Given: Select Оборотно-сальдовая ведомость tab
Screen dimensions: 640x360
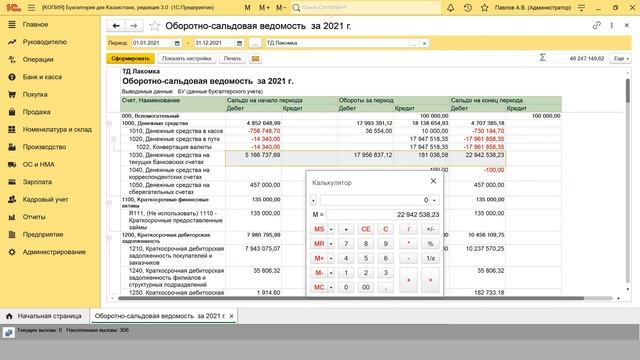Looking at the screenshot, I should tap(160, 316).
